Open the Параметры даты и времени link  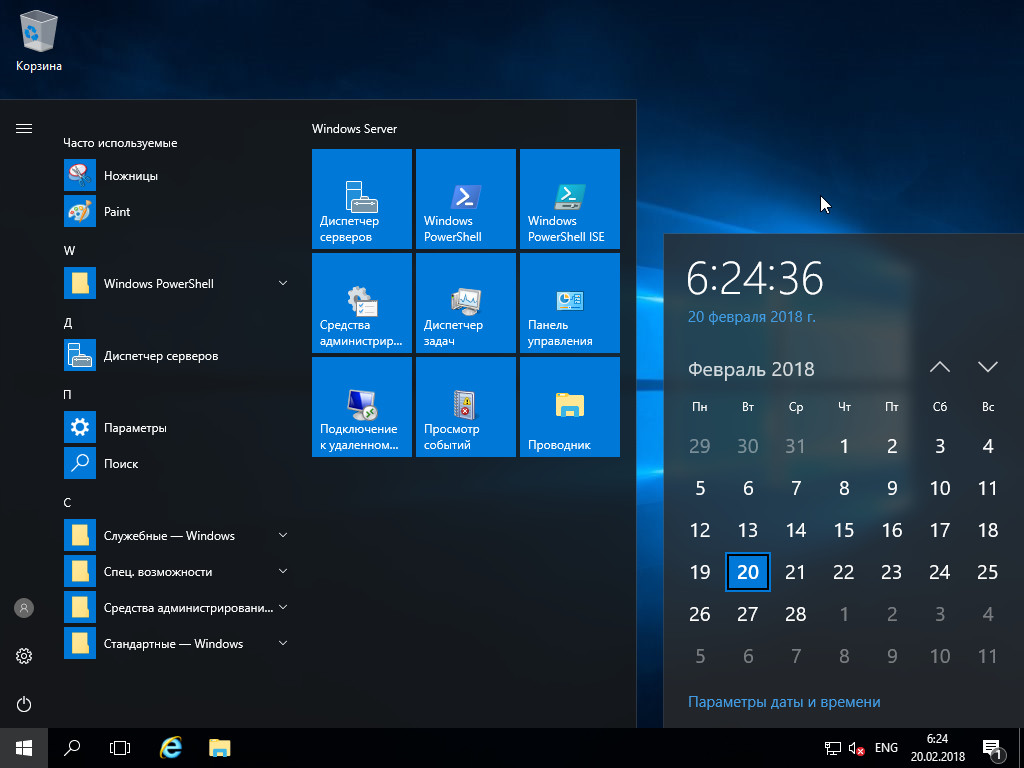(x=784, y=702)
